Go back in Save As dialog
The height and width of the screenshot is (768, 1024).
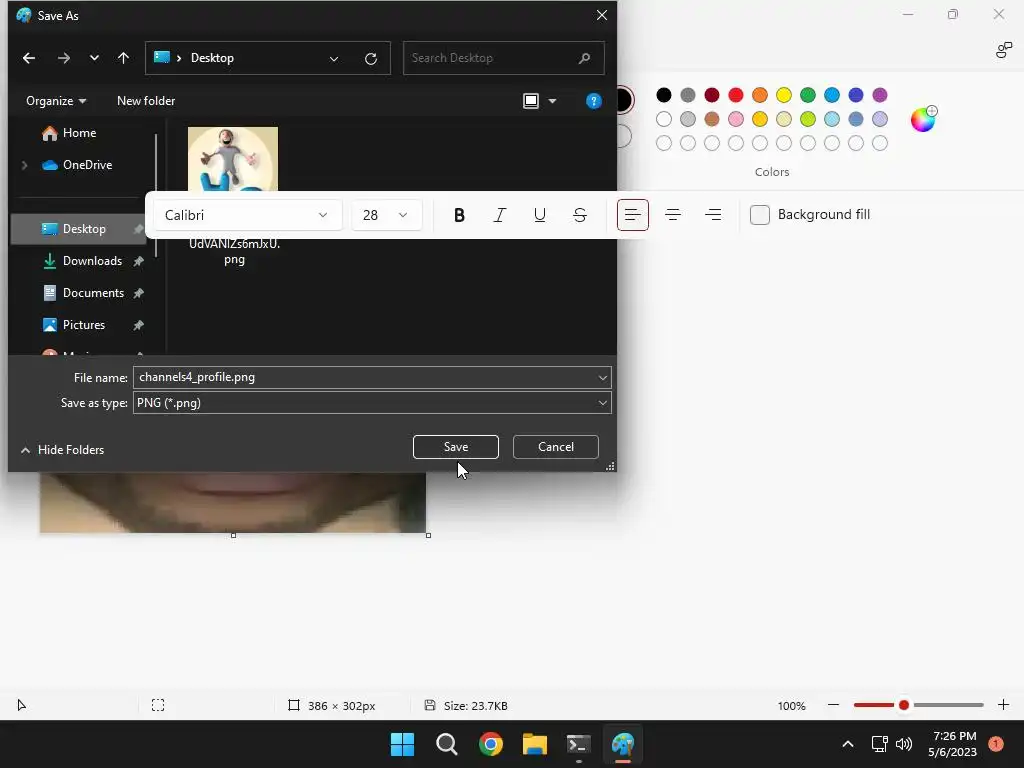[x=29, y=58]
